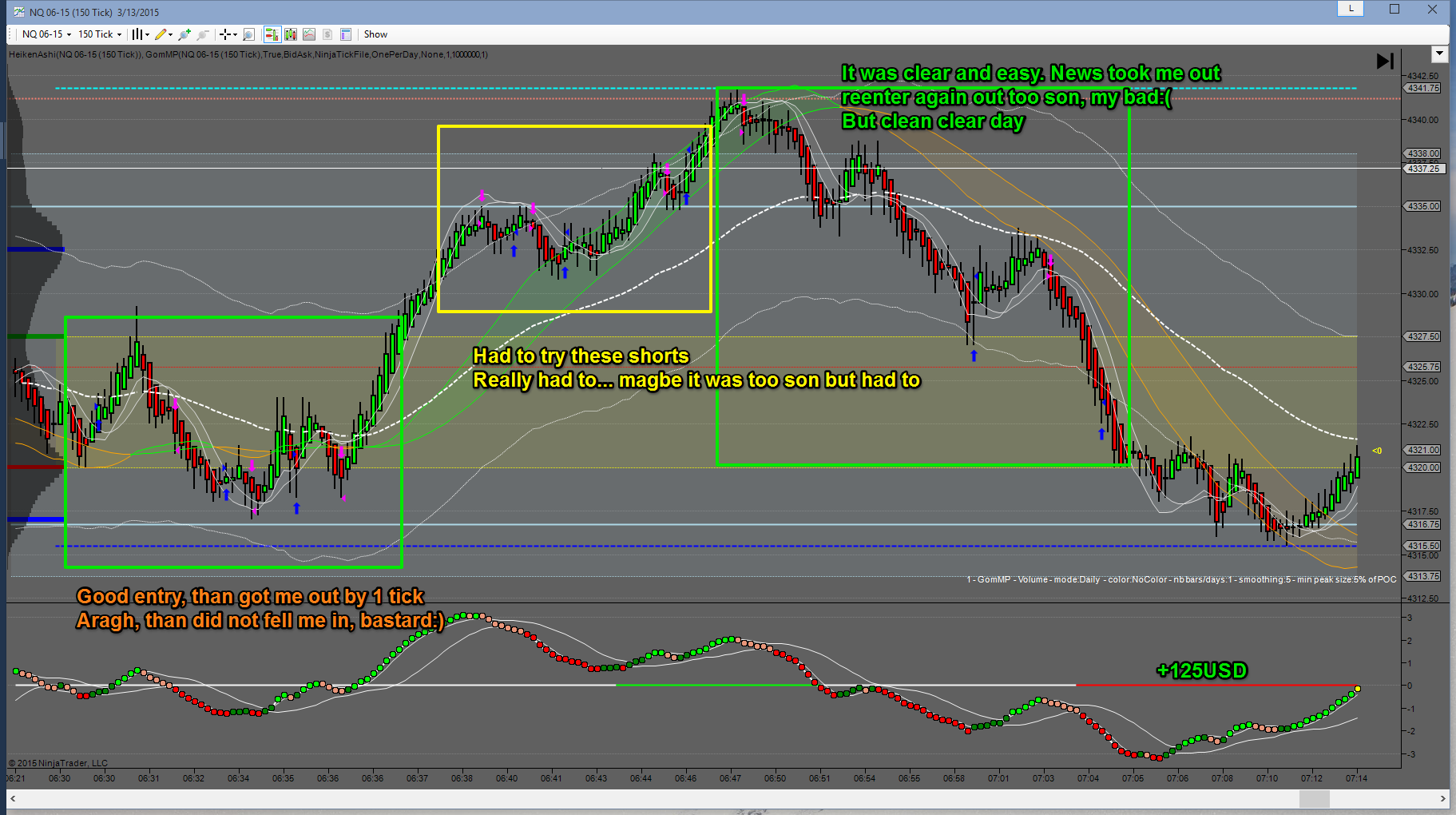Image resolution: width=1456 pixels, height=815 pixels.
Task: Open the crosshair cursor type dropdown
Action: 228,34
